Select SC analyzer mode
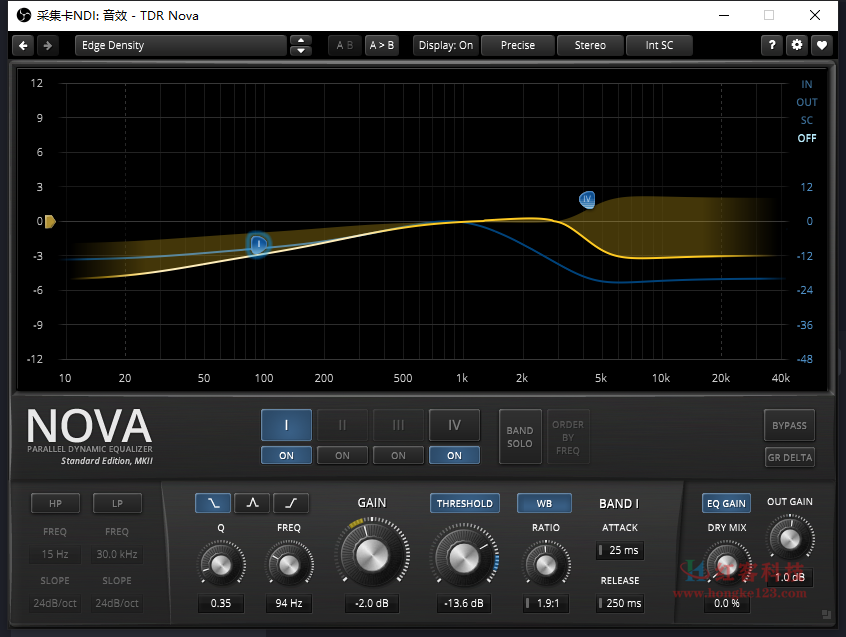The width and height of the screenshot is (846, 637). tap(807, 120)
